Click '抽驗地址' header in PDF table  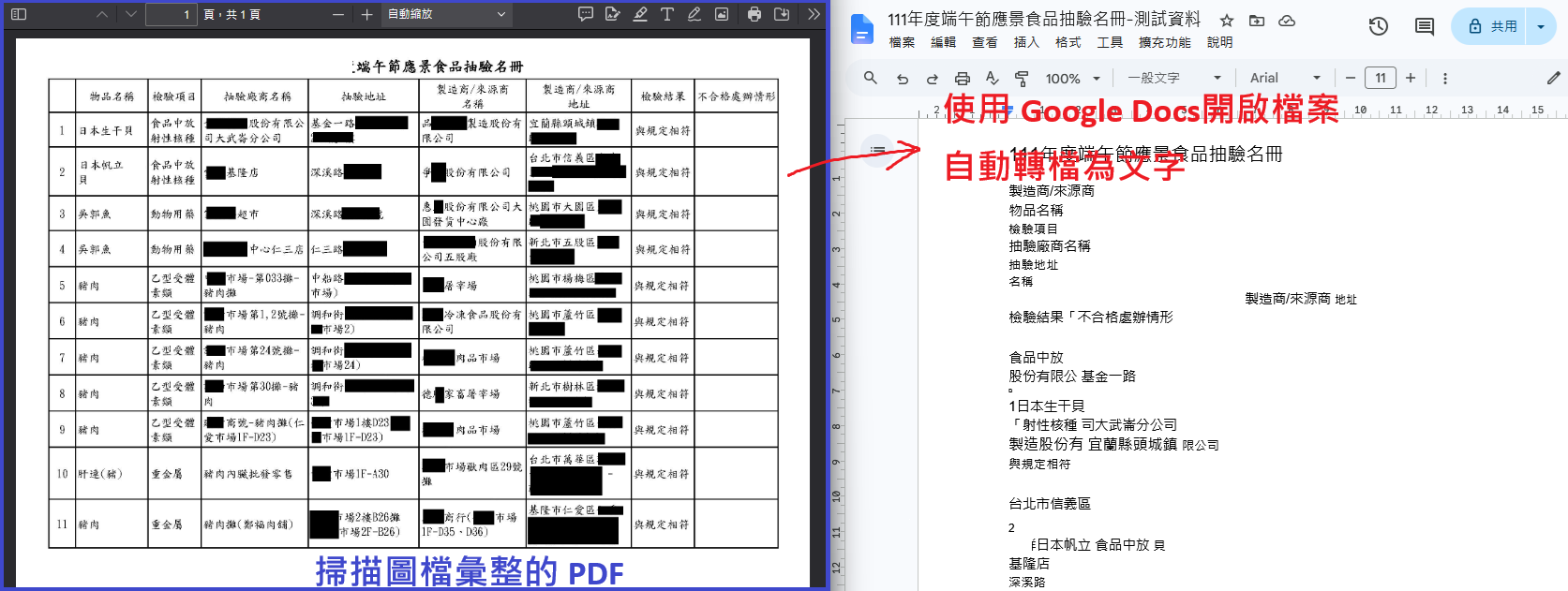pos(364,96)
